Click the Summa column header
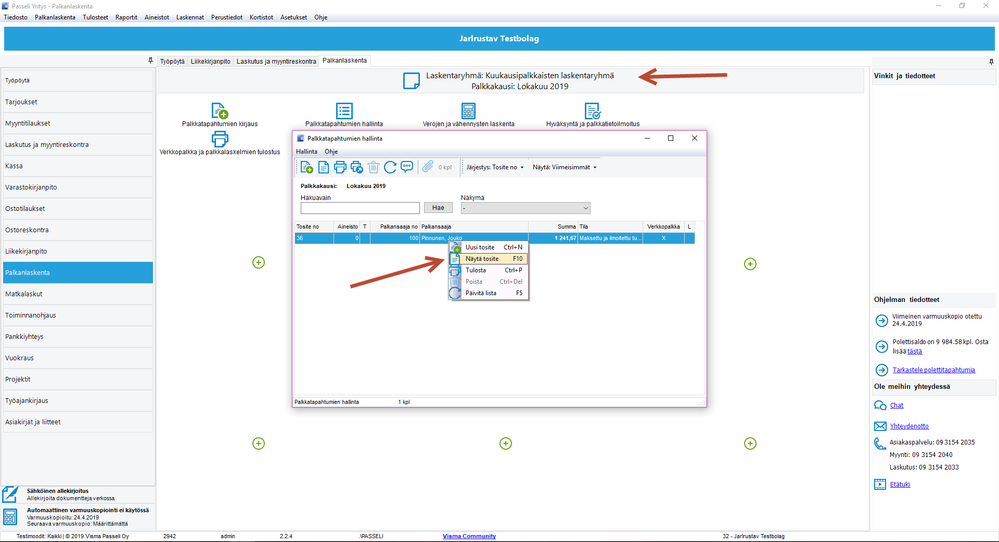Screen dimensions: 999x542 coord(553,227)
